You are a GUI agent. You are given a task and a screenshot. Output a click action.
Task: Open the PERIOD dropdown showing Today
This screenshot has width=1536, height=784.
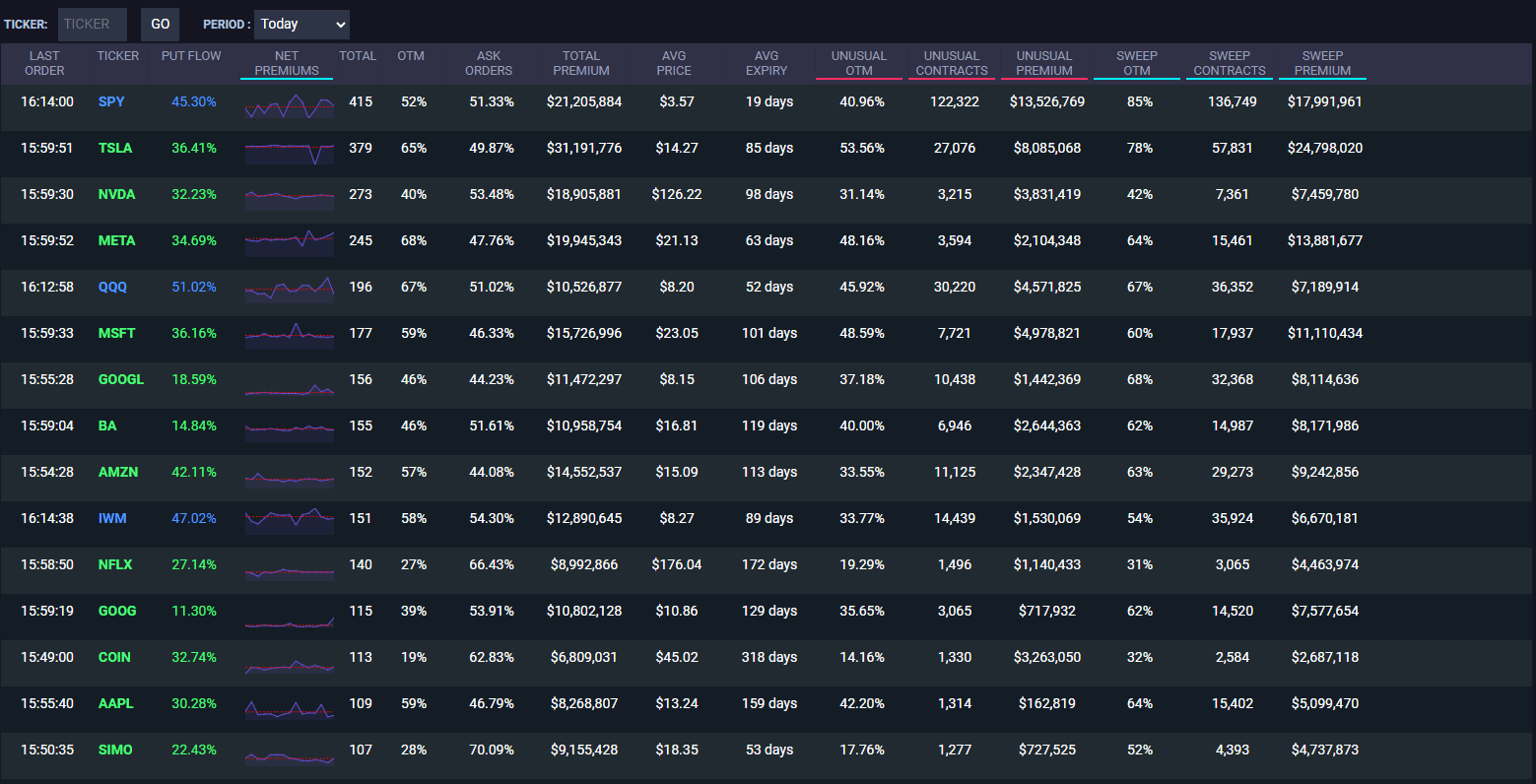click(301, 24)
